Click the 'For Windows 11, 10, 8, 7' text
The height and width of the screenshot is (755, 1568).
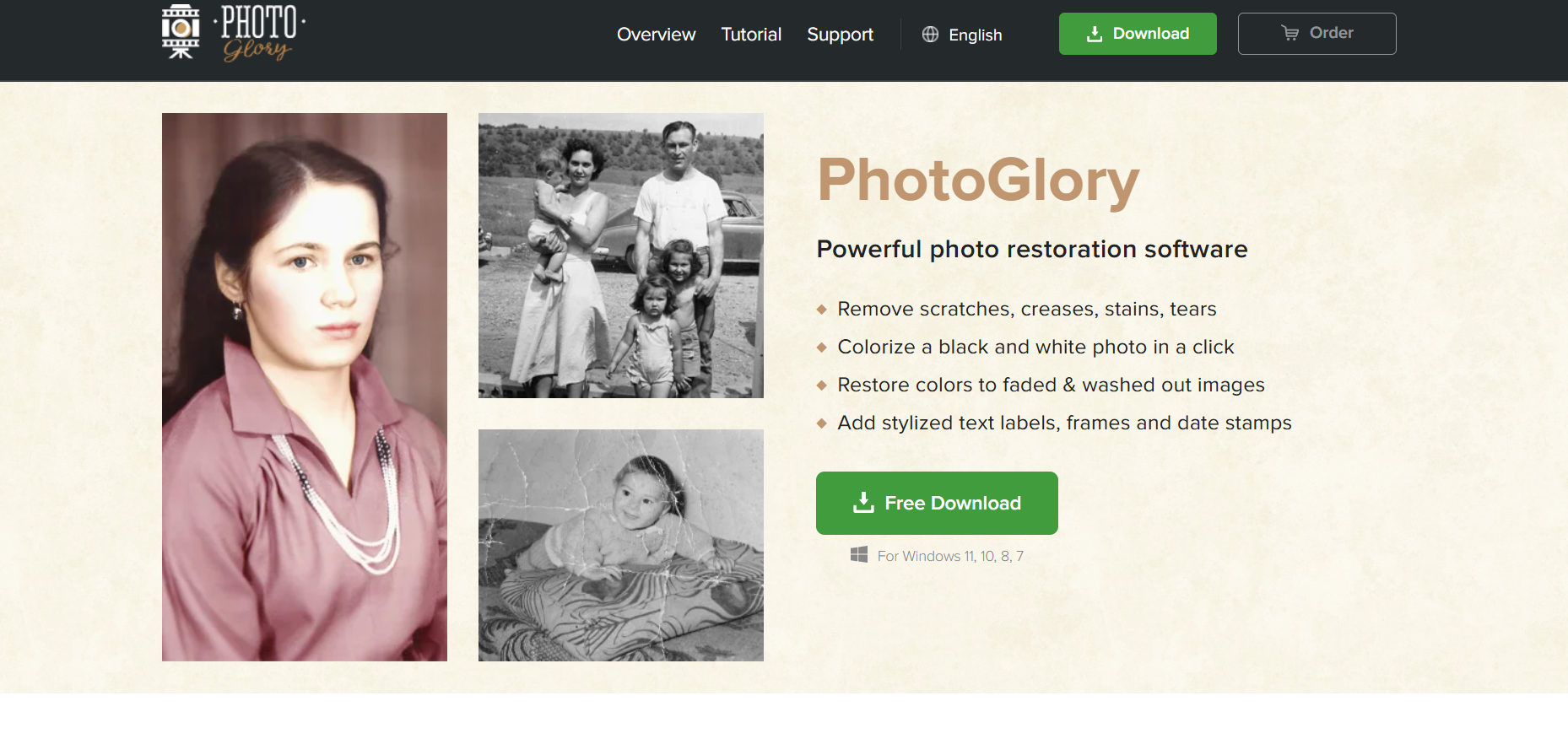coord(950,556)
